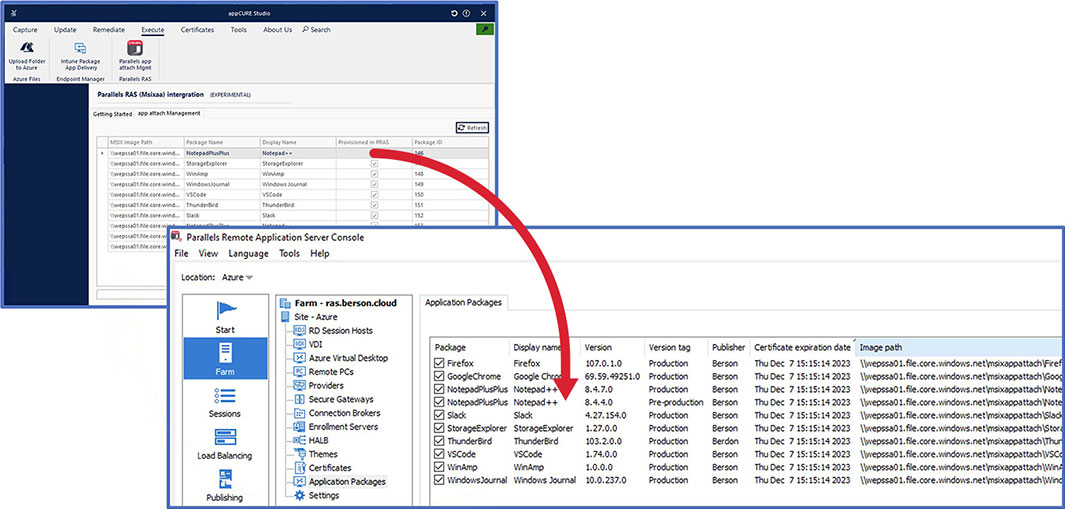Select Providers tree node
Viewport: 1065px width, 510px height.
pos(318,385)
